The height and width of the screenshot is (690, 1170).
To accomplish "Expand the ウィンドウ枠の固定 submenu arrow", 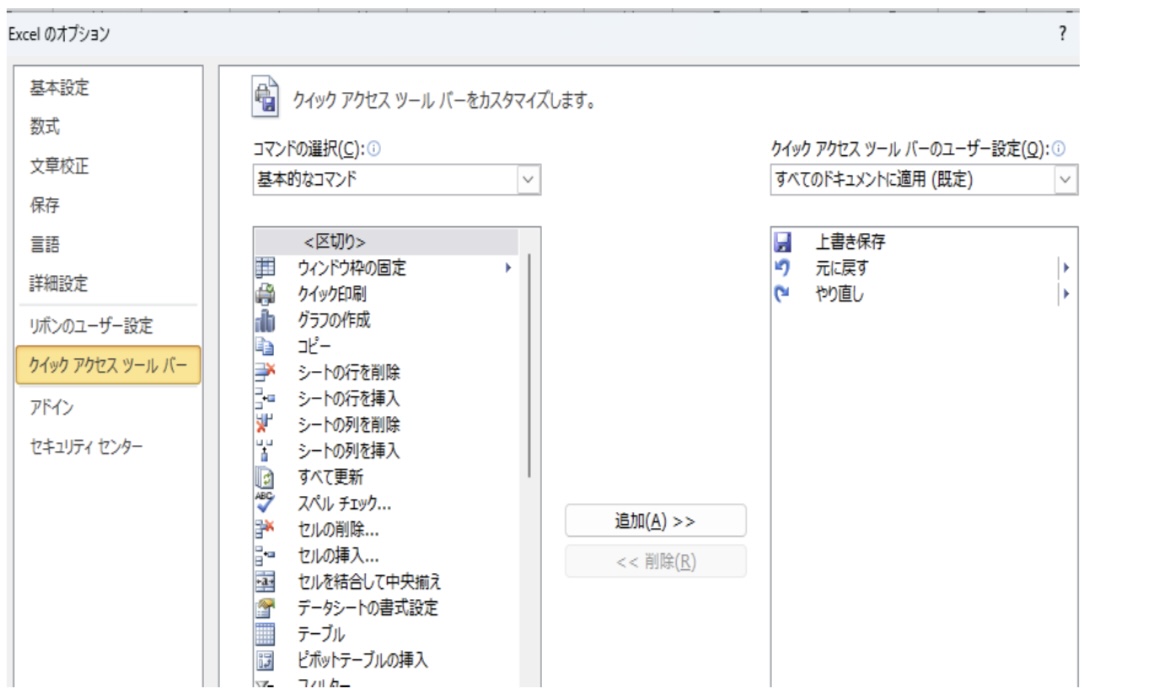I will tap(507, 268).
